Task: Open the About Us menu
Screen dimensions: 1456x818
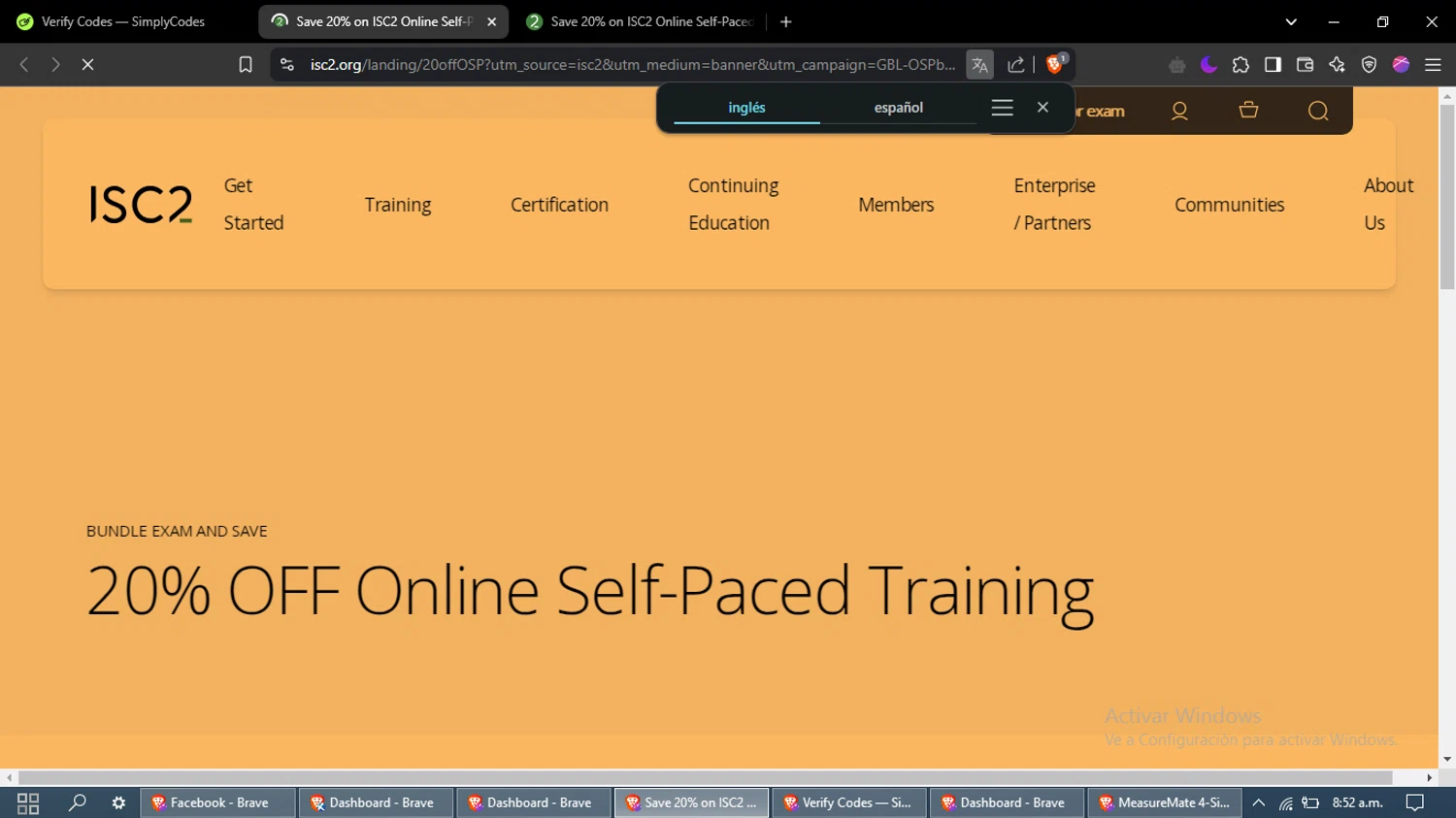Action: point(1388,204)
